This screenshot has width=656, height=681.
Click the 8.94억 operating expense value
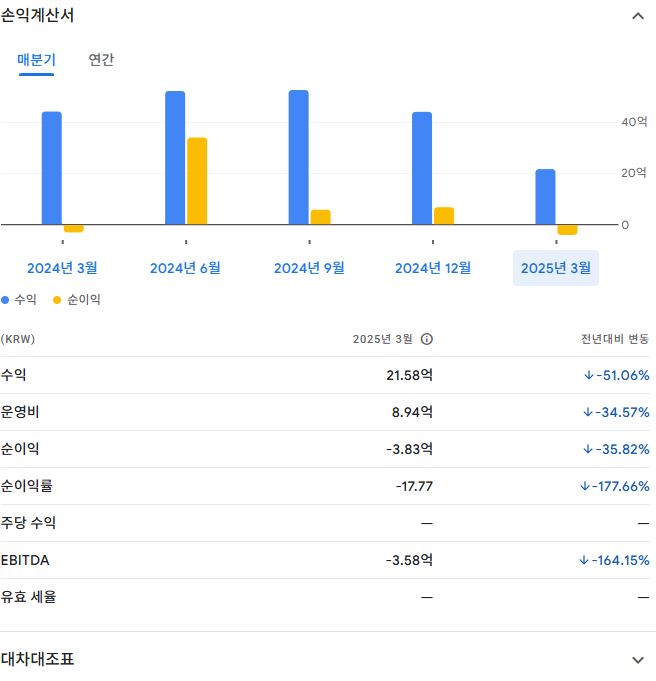(x=412, y=412)
